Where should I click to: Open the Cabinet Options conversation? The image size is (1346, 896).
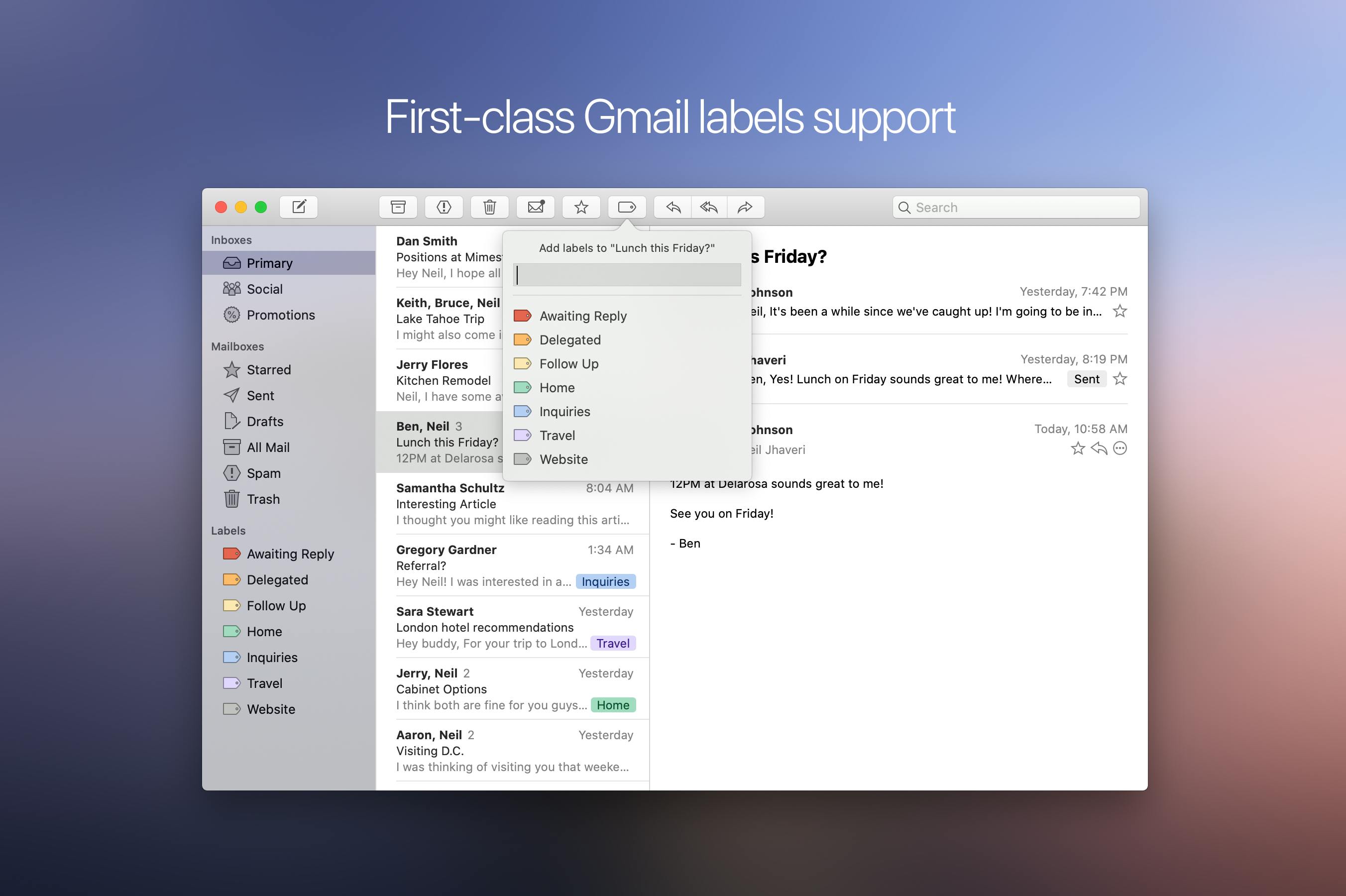[x=513, y=689]
